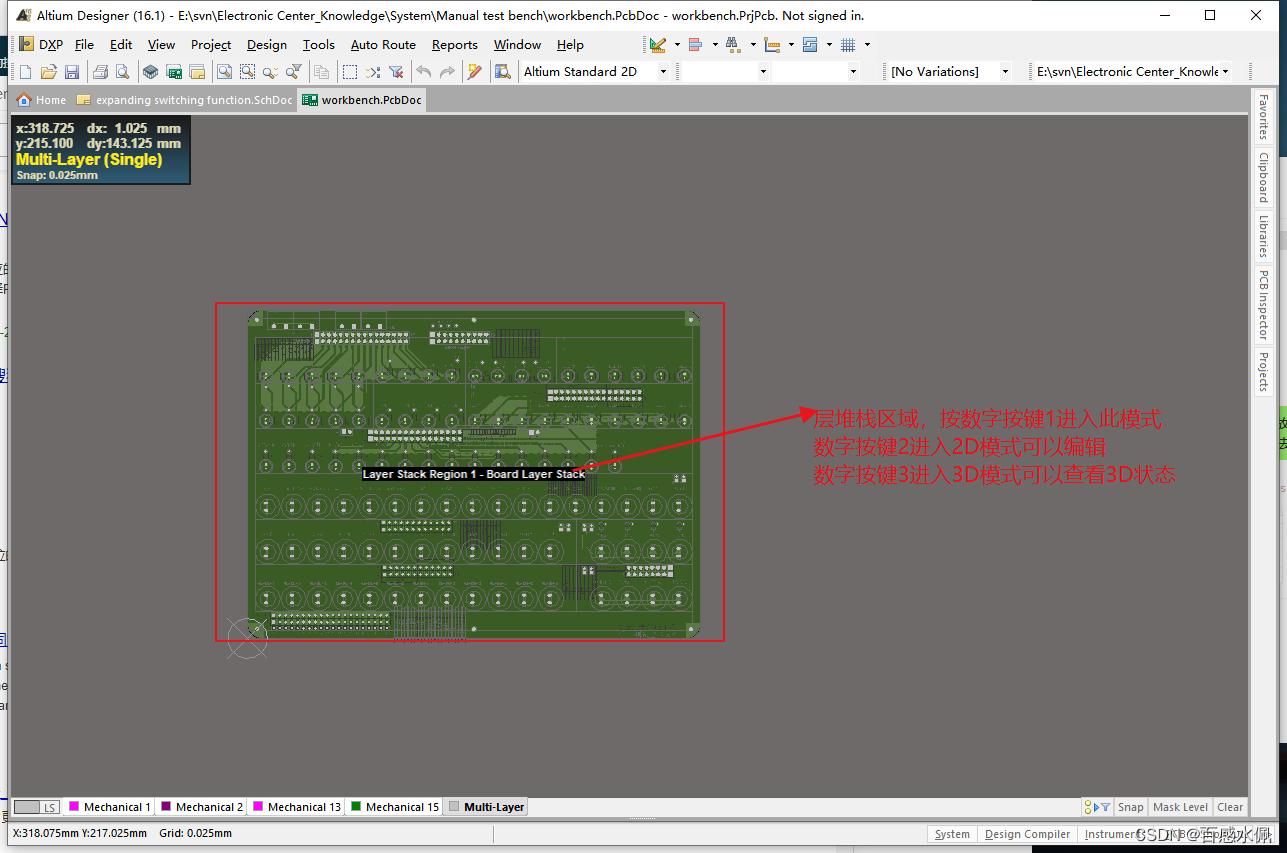
Task: Open the [No Variations] dropdown
Action: (x=1006, y=71)
